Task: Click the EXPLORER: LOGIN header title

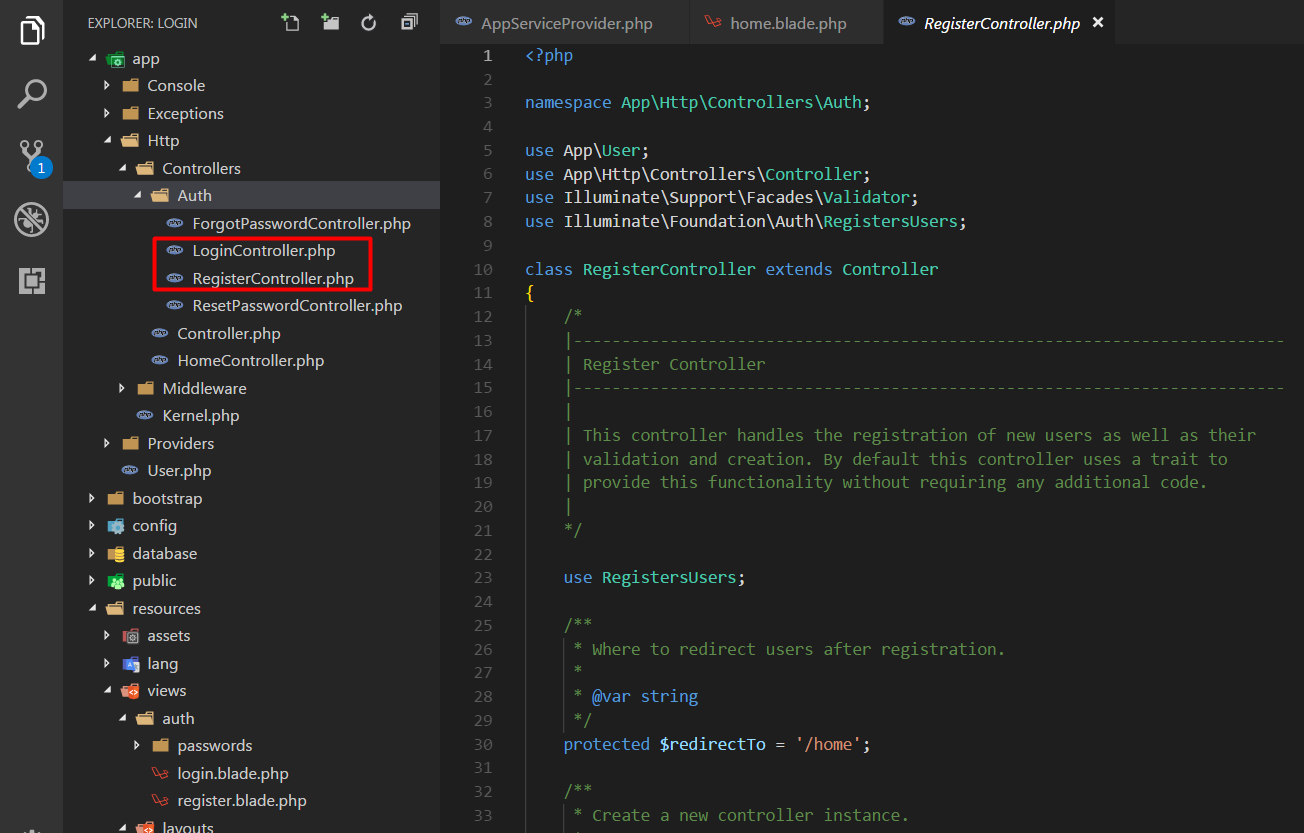Action: (x=143, y=22)
